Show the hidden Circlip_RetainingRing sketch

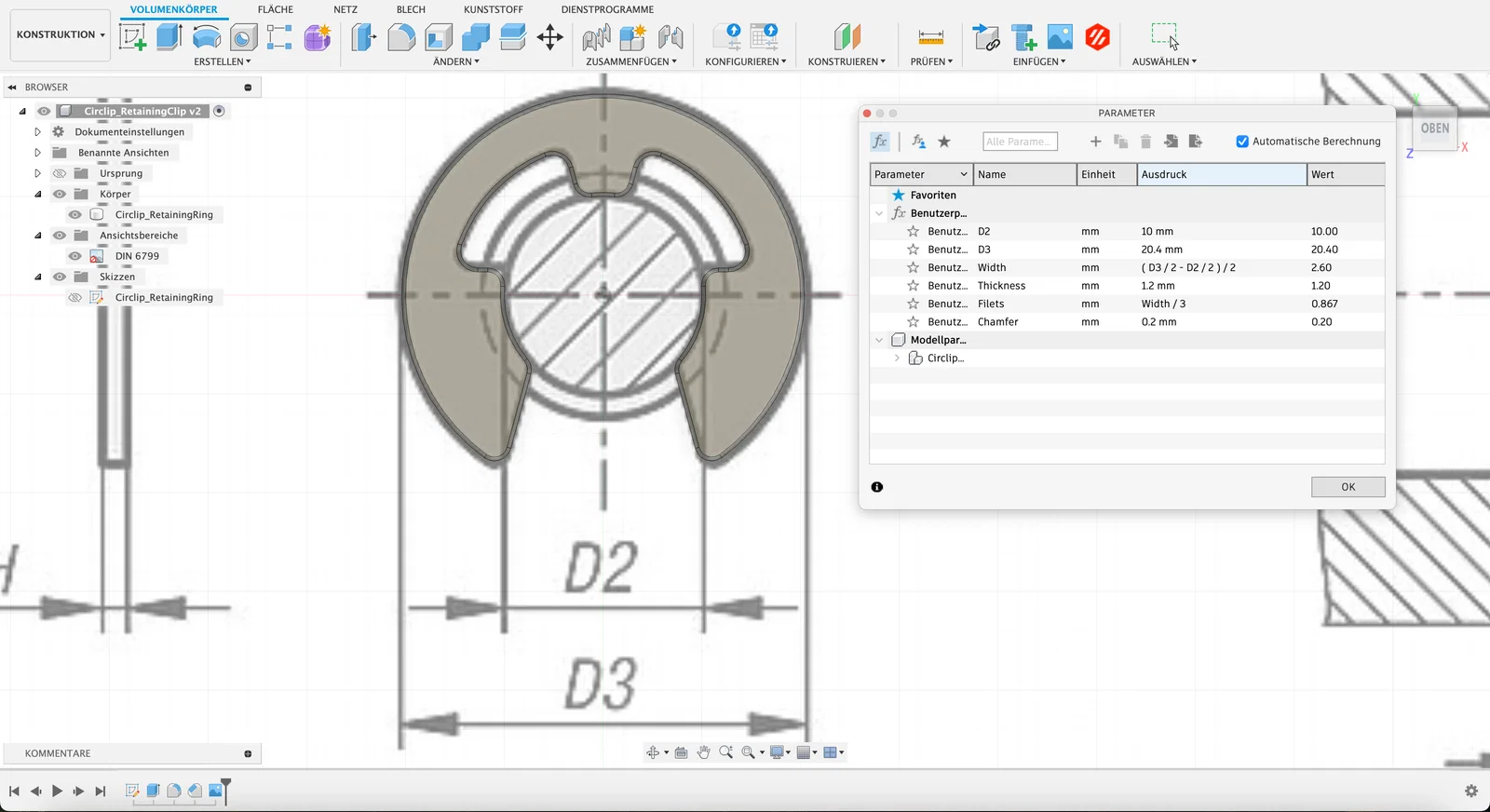(75, 298)
